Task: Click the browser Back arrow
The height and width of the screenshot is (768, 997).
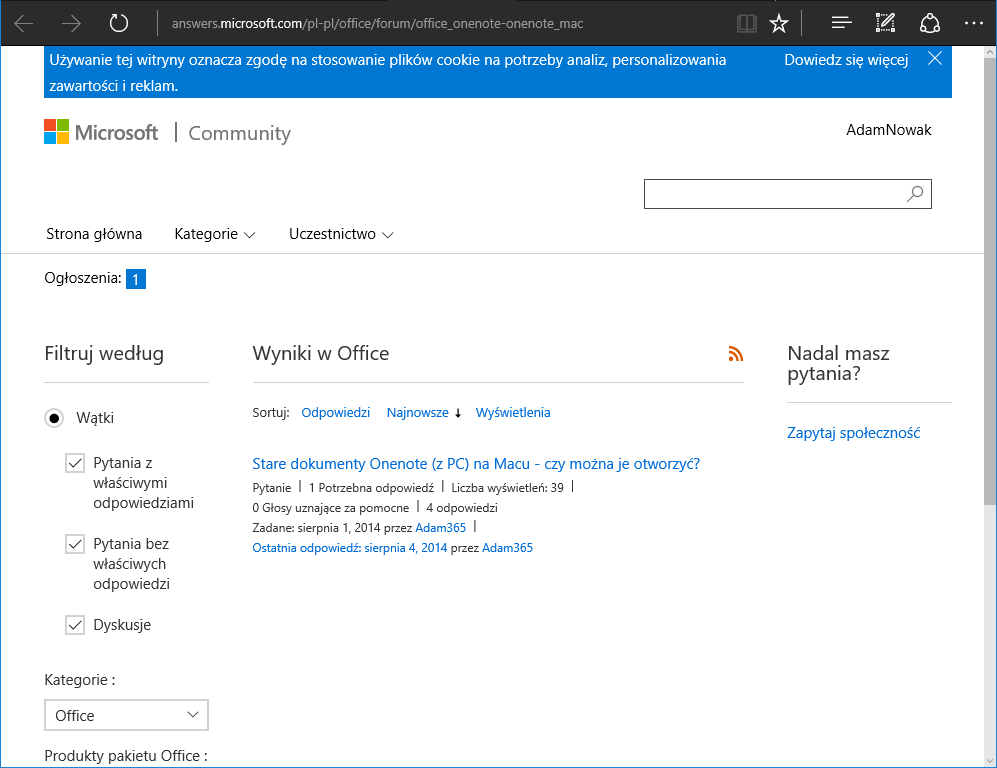Action: click(24, 24)
